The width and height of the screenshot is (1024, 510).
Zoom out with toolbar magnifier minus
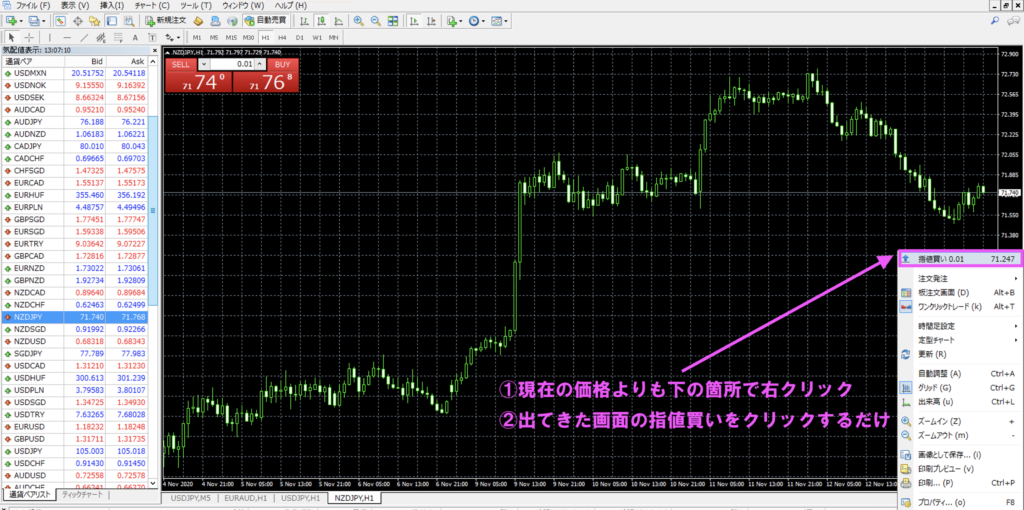point(376,21)
